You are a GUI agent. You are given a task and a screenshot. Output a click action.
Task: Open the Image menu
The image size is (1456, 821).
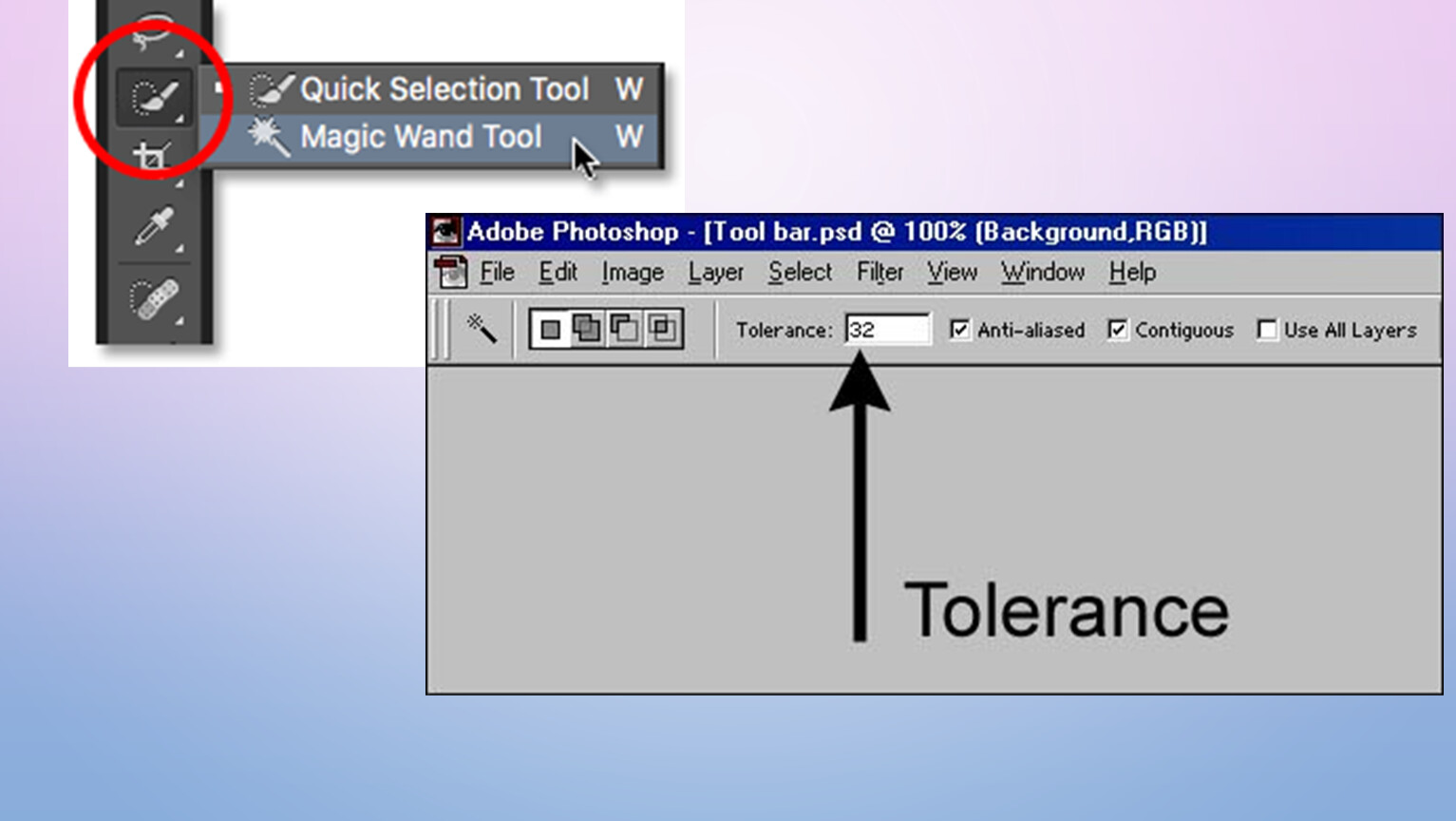(633, 273)
